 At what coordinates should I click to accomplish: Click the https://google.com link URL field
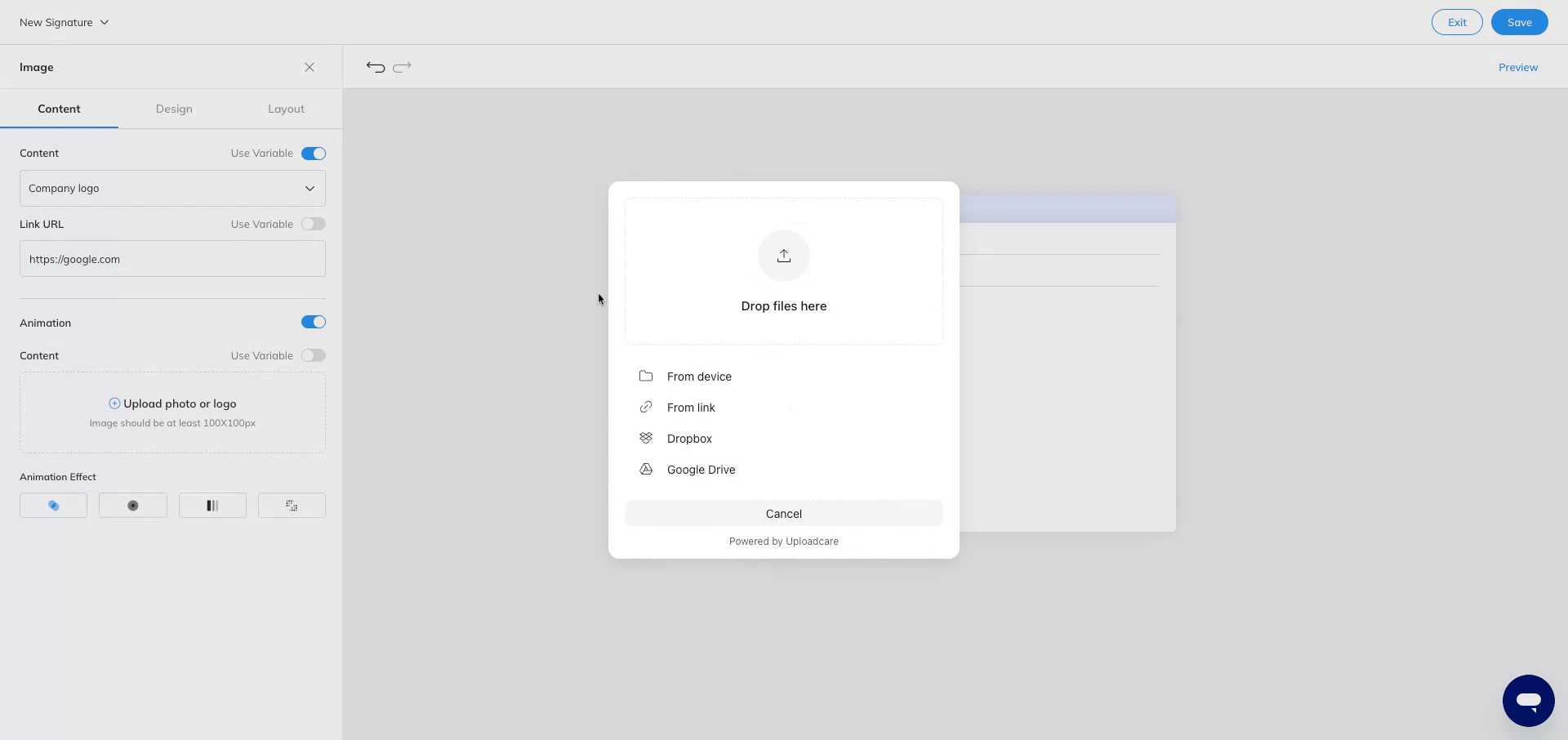click(x=171, y=259)
